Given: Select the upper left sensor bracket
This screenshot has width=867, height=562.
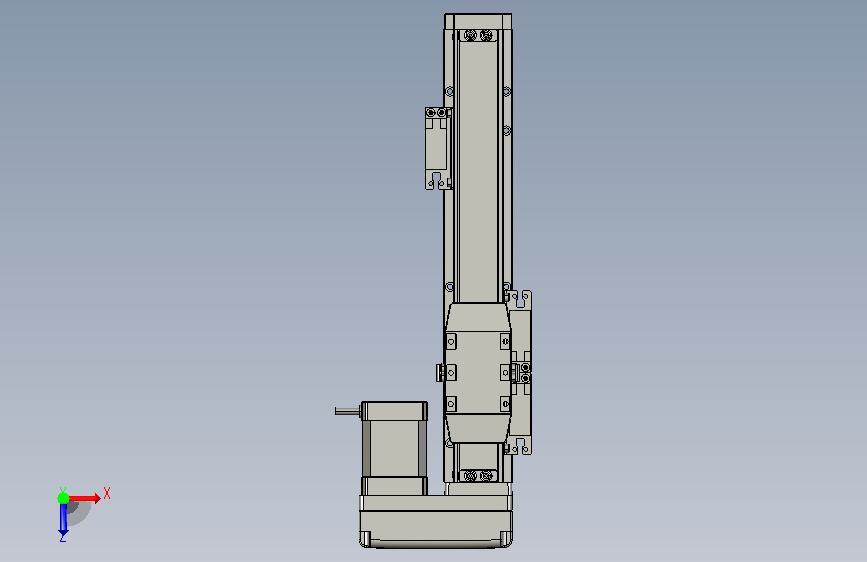Looking at the screenshot, I should [438, 148].
